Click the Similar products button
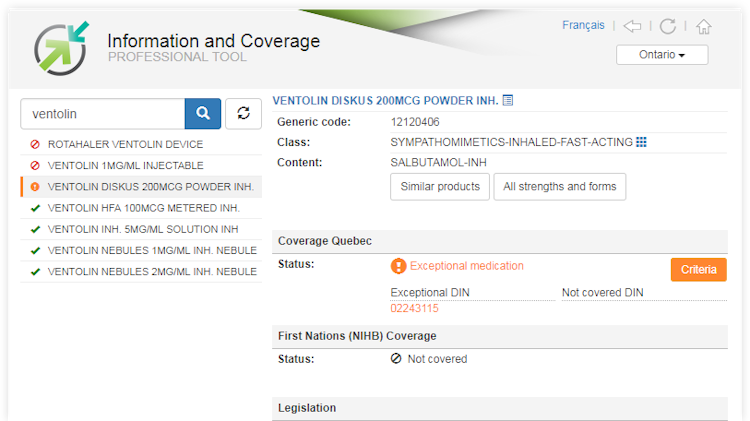The image size is (750, 421). (x=440, y=187)
